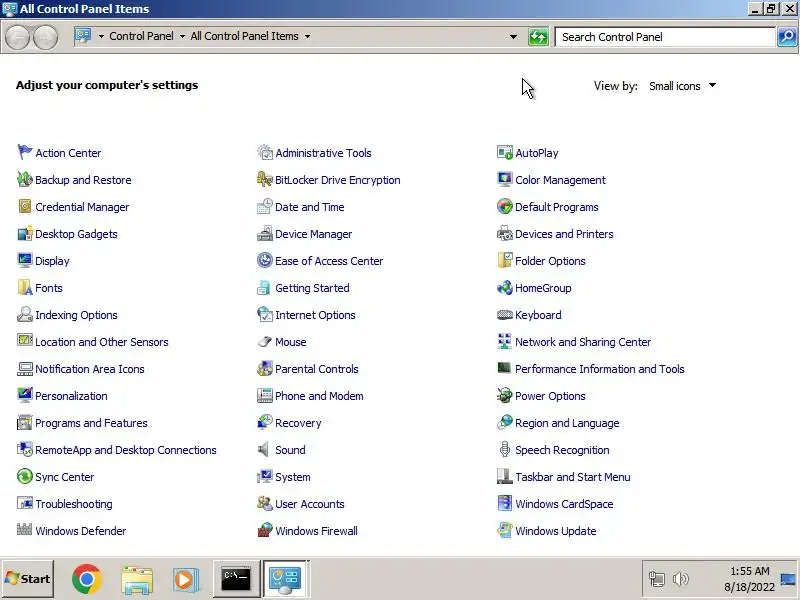Click the volume icon in the system tray

[x=681, y=579]
